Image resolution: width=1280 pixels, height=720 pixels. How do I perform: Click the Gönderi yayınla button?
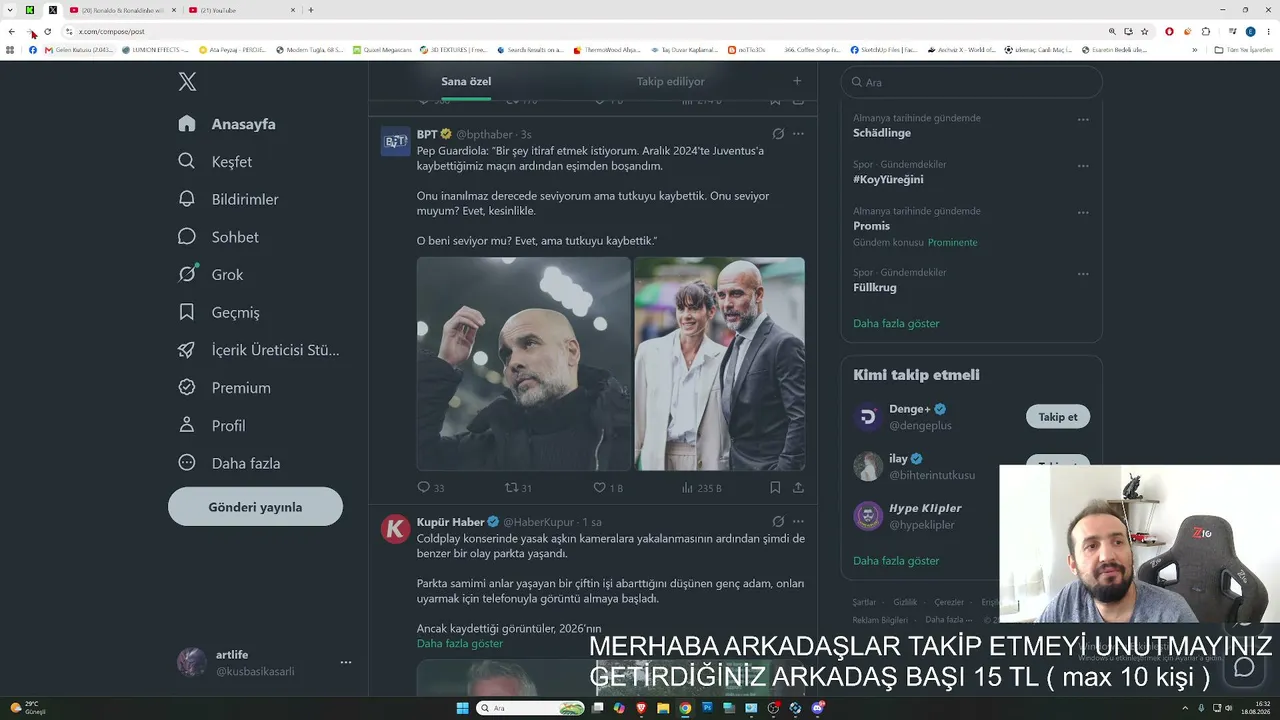tap(255, 507)
